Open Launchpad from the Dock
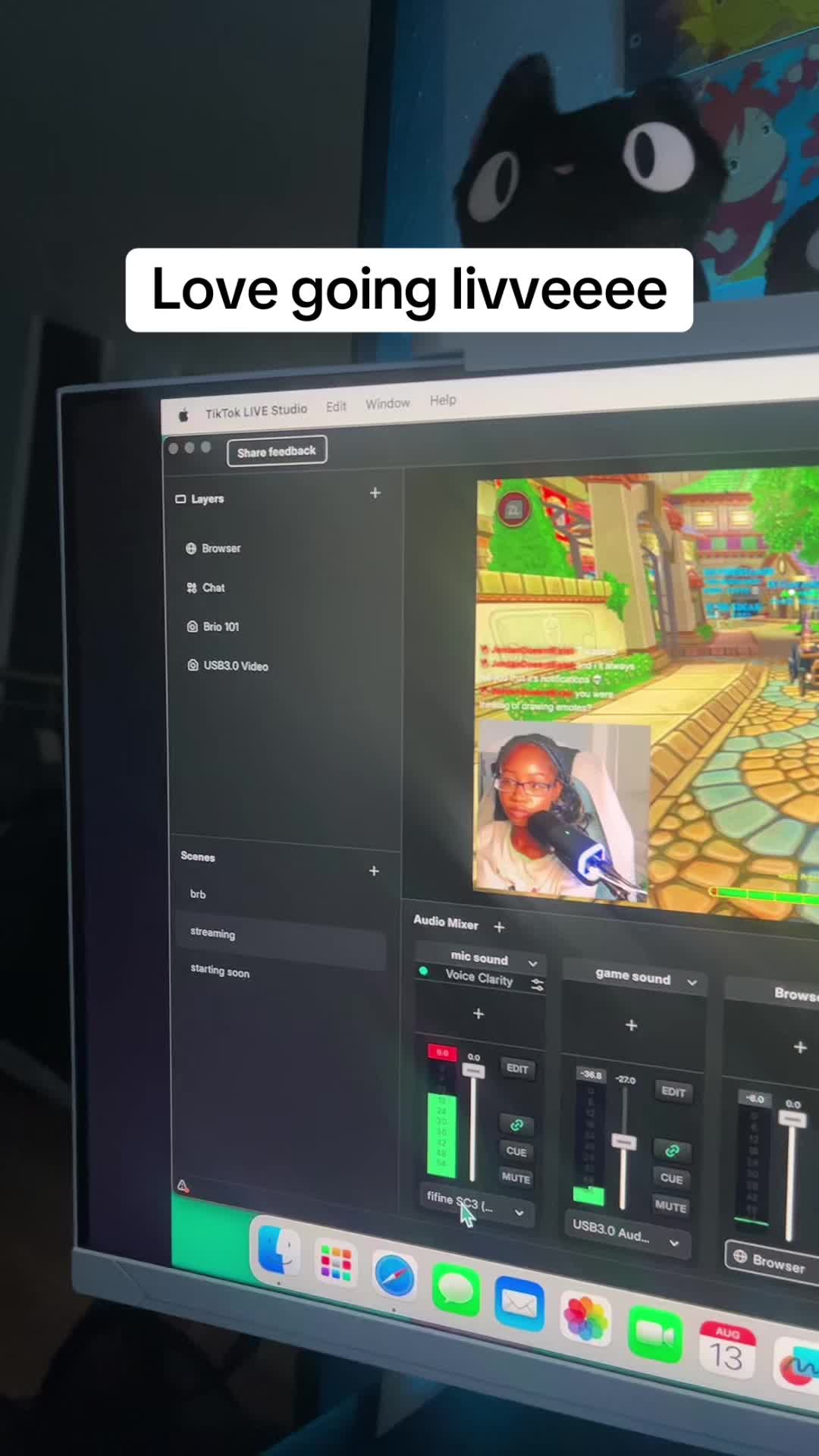The width and height of the screenshot is (819, 1456). coord(336,1263)
